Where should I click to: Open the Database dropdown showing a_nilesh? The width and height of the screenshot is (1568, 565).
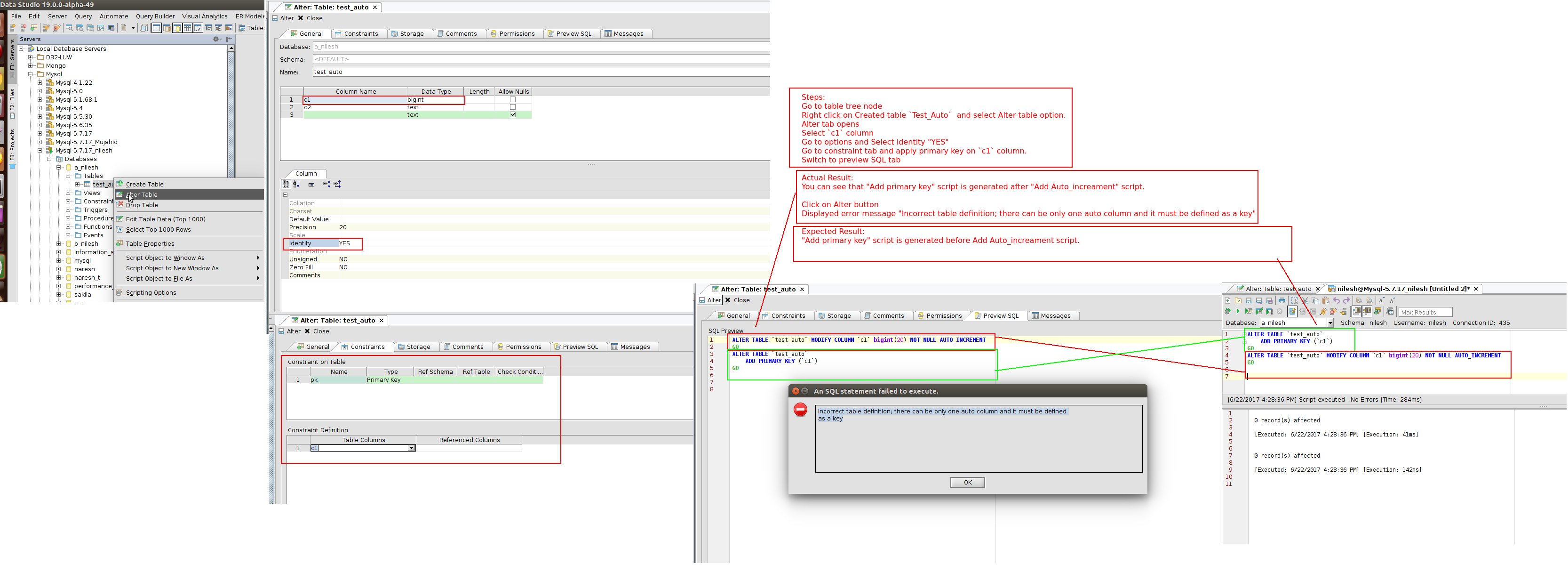coord(1330,323)
